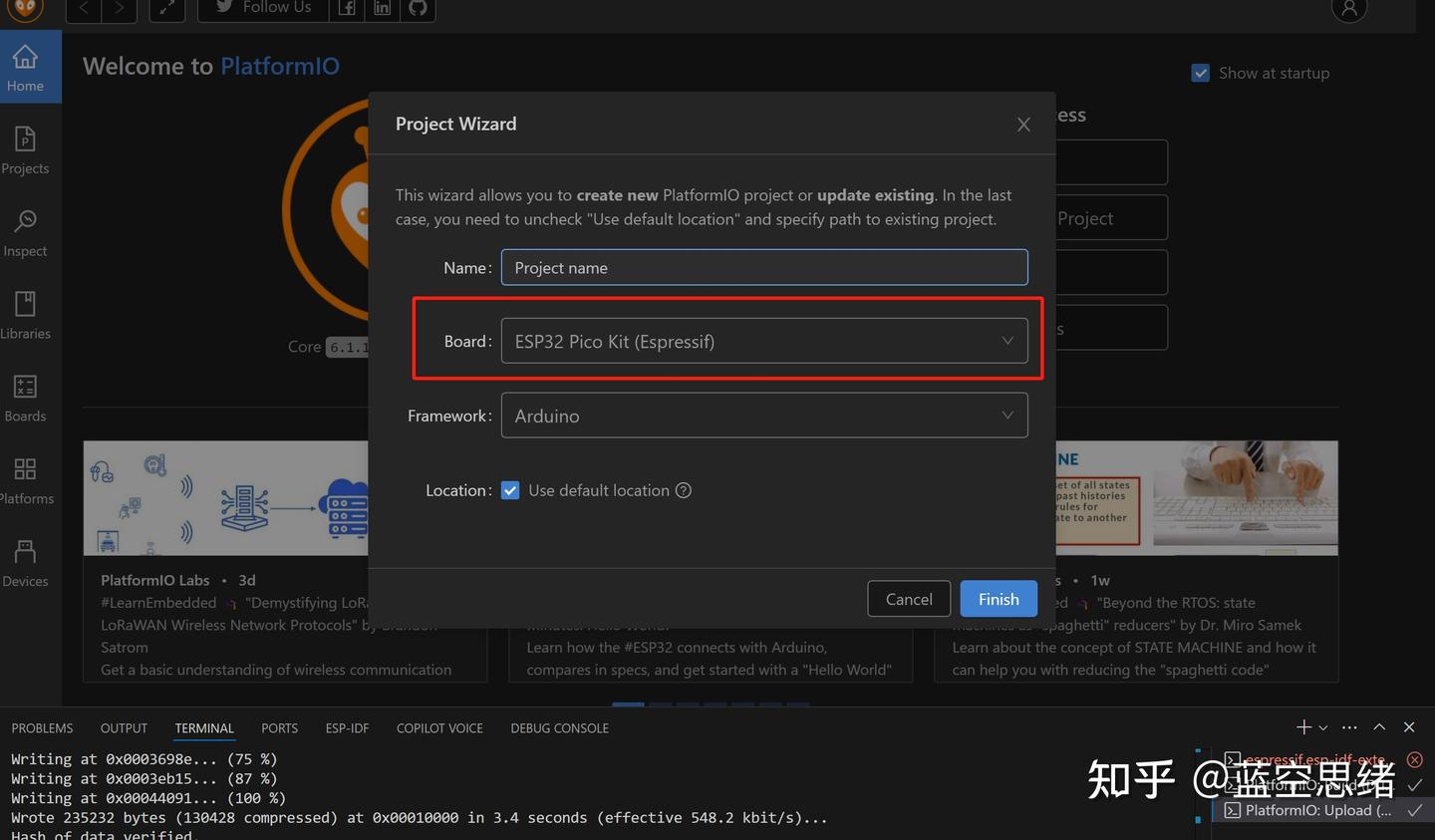Open the Board dropdown showing ESP32 Pico Kit
This screenshot has height=840, width=1435.
(x=764, y=341)
